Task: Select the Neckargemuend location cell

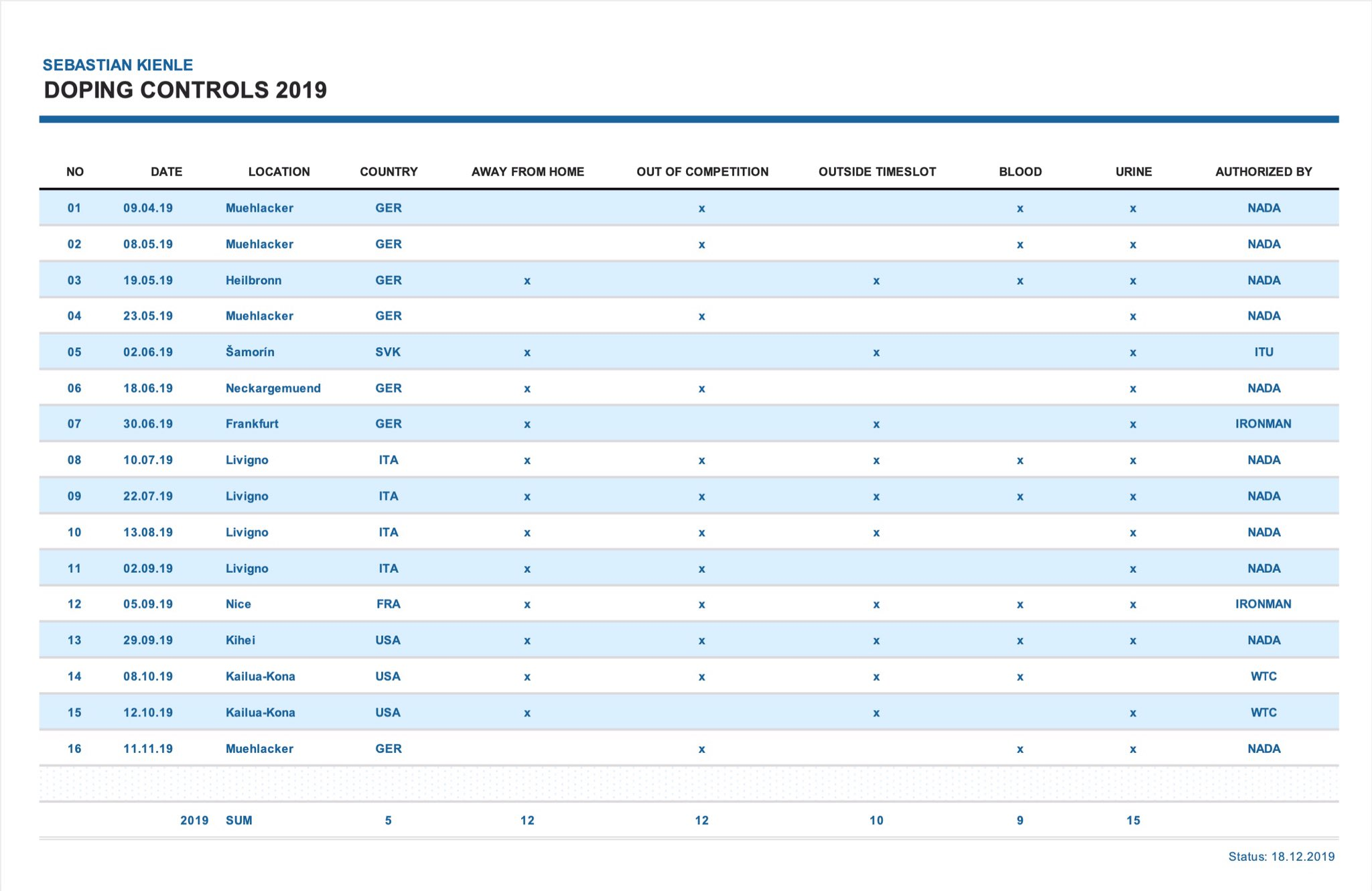Action: point(273,388)
